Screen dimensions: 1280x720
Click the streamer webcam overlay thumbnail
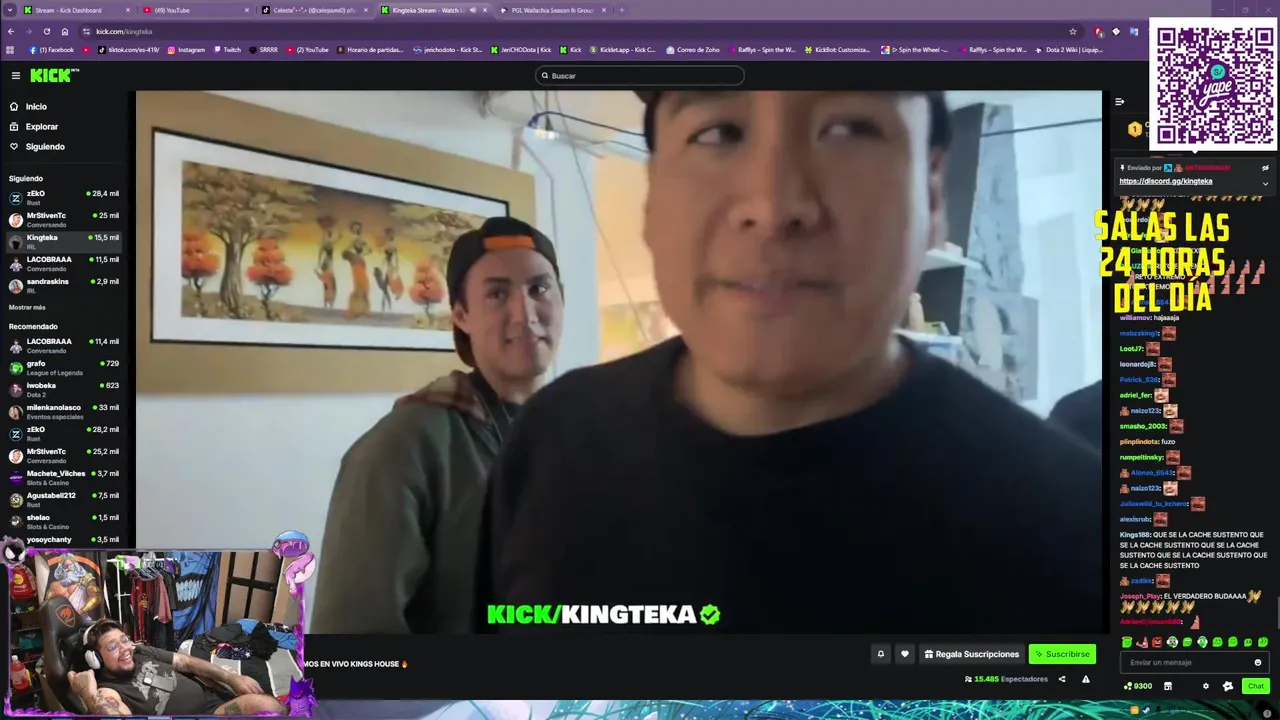coord(157,633)
